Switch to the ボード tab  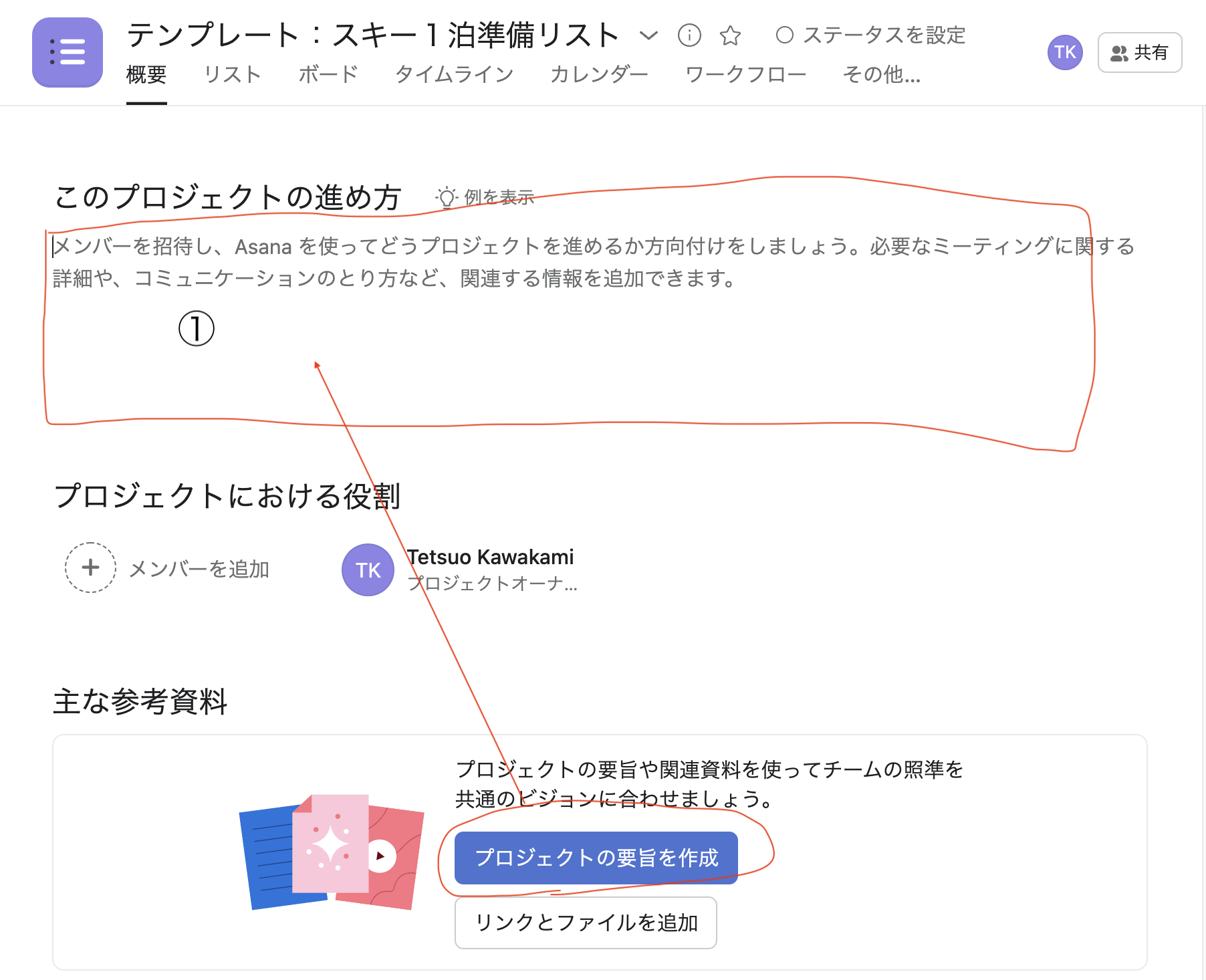(x=328, y=74)
